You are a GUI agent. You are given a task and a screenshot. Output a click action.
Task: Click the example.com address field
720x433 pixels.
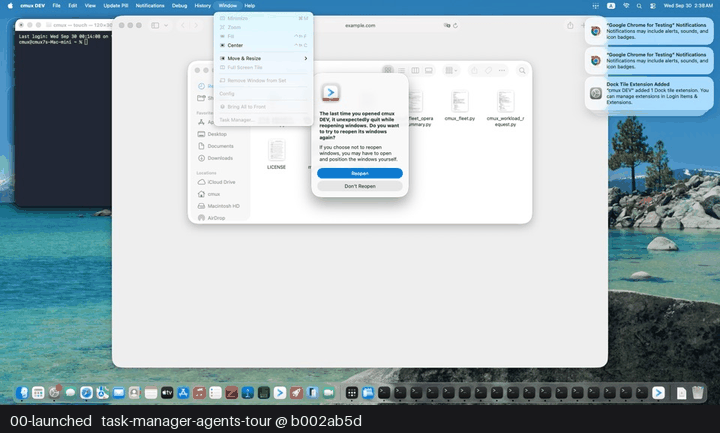(x=360, y=25)
